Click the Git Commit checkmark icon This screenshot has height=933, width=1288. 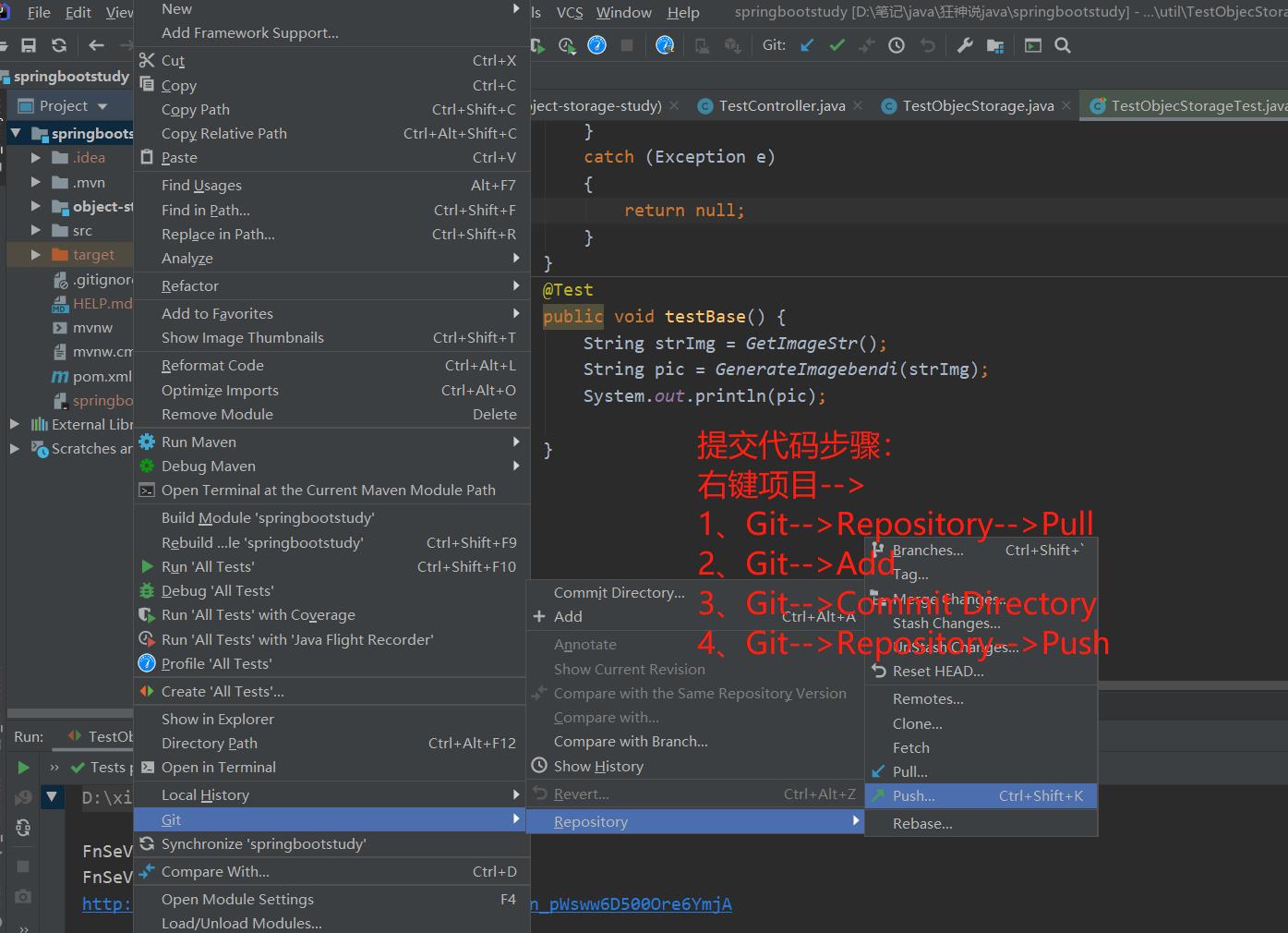[x=837, y=45]
